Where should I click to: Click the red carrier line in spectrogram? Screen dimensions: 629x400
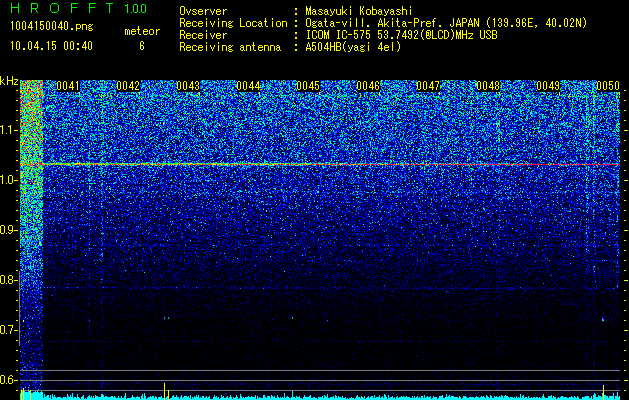[x=331, y=164]
